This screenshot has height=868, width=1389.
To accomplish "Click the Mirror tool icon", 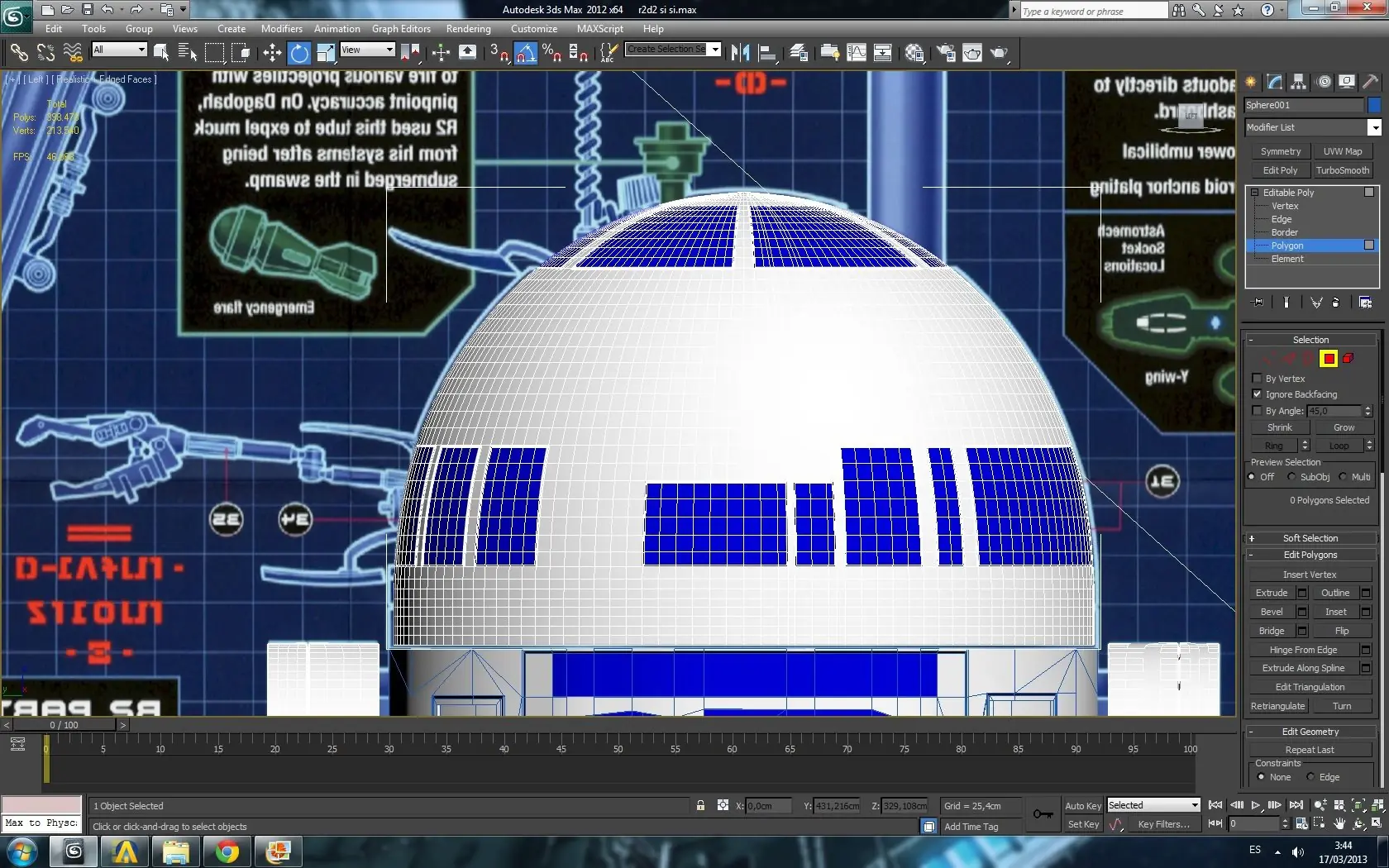I will click(x=740, y=53).
